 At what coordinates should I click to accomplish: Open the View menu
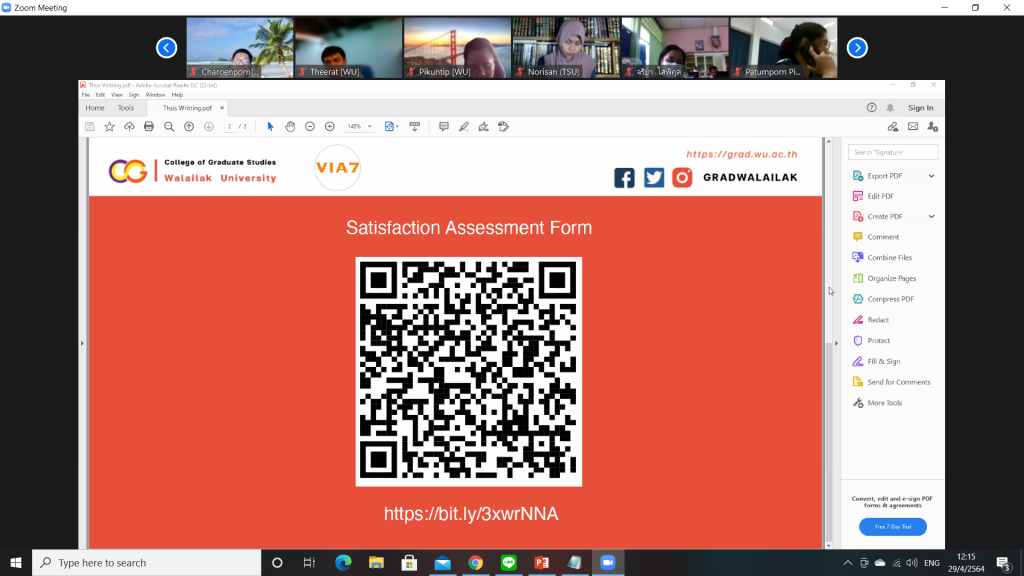pos(115,95)
